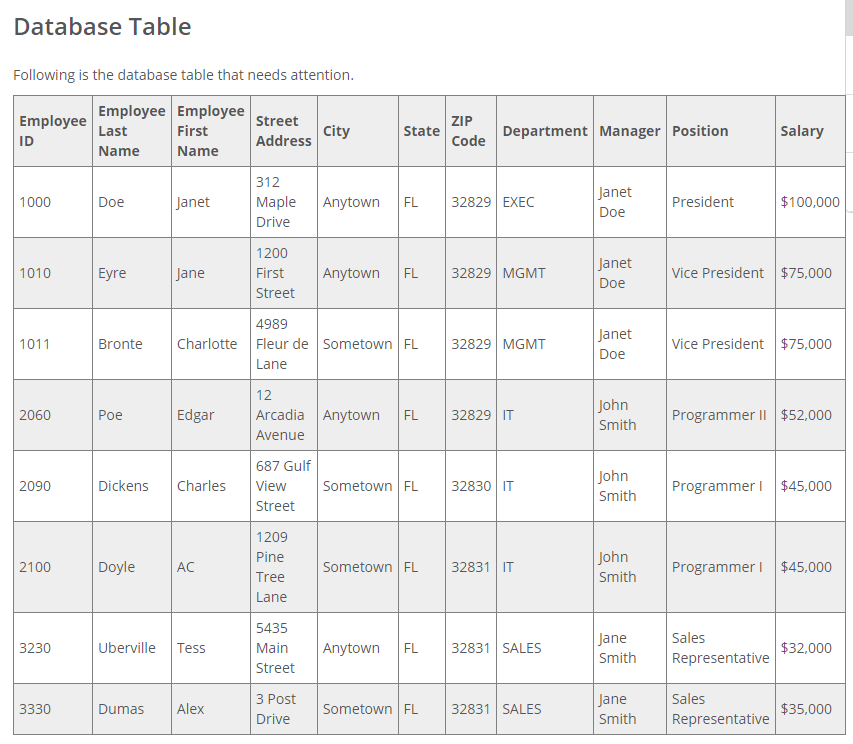Click John Smith manager cell for Programmer II
This screenshot has height=744, width=853.
618,414
